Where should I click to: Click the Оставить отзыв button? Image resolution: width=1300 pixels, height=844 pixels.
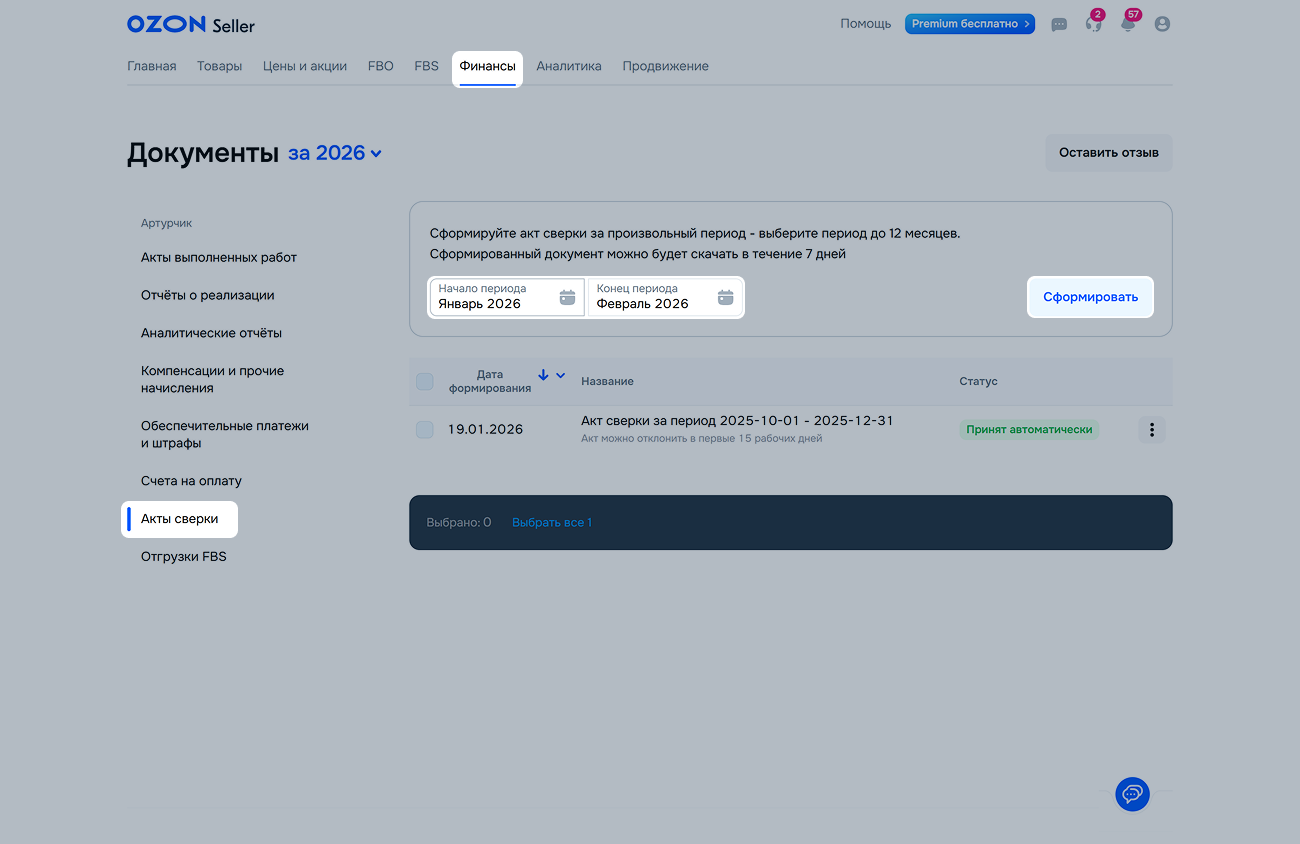[1108, 153]
